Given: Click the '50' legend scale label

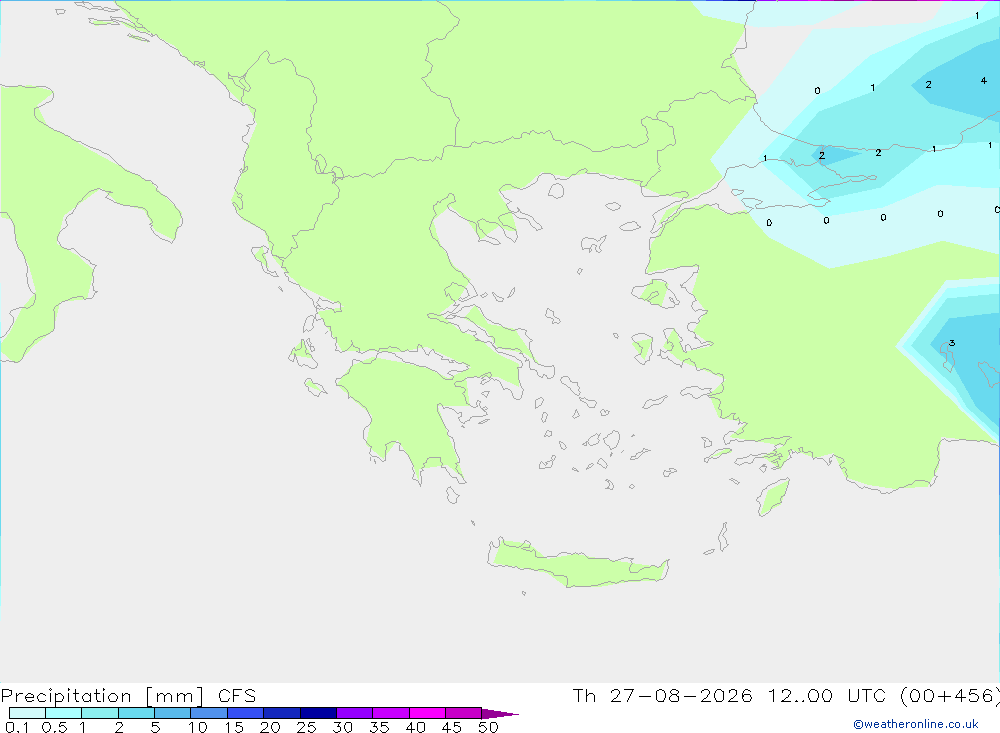Looking at the screenshot, I should tap(489, 727).
